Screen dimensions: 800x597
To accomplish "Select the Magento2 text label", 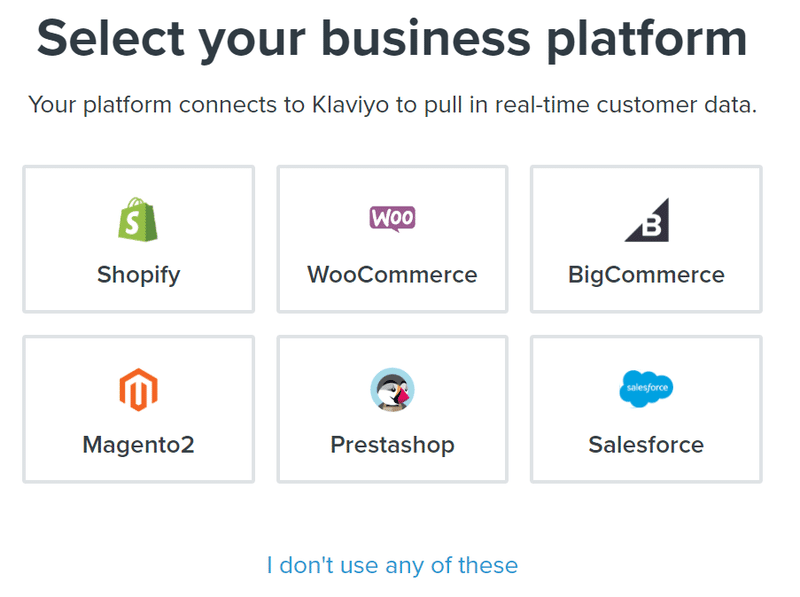I will pos(138,445).
